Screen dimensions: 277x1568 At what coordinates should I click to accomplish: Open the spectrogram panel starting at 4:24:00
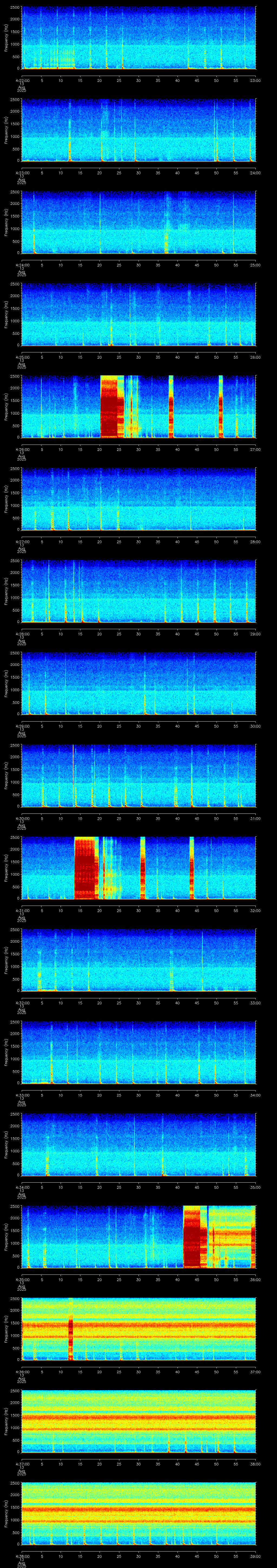[138, 222]
